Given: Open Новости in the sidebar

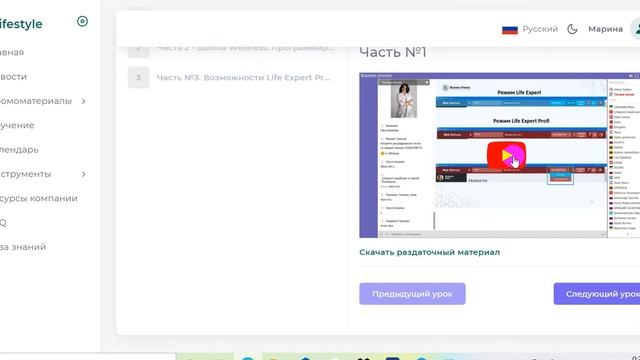Looking at the screenshot, I should [13, 77].
